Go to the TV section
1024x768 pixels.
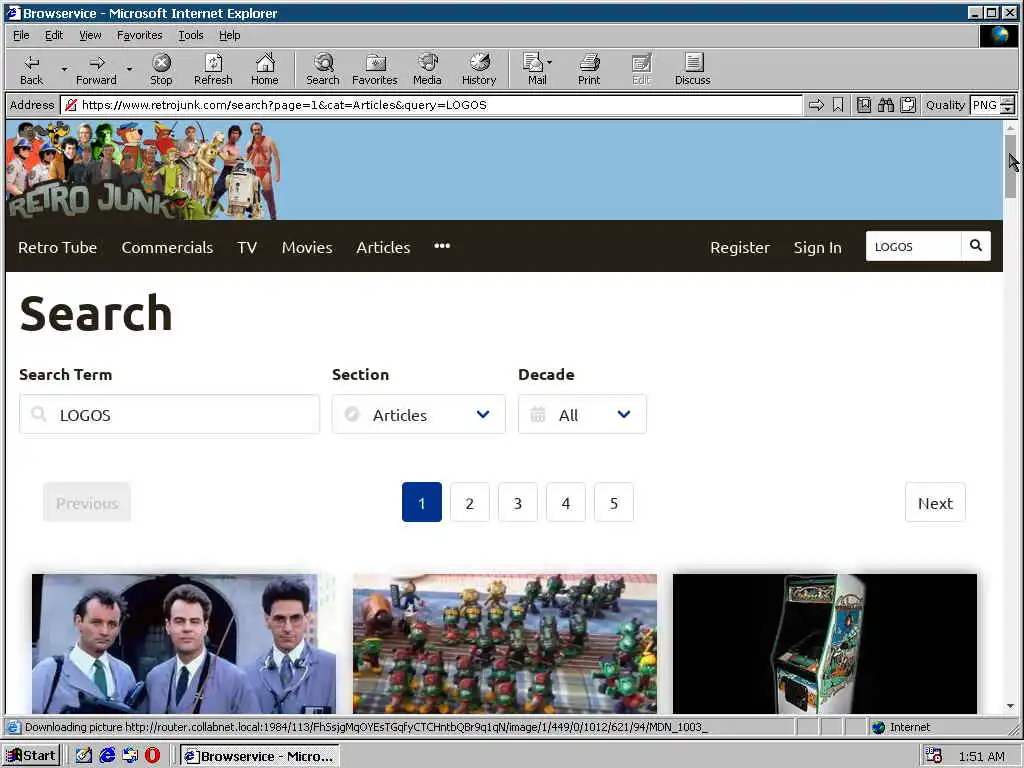(x=247, y=248)
